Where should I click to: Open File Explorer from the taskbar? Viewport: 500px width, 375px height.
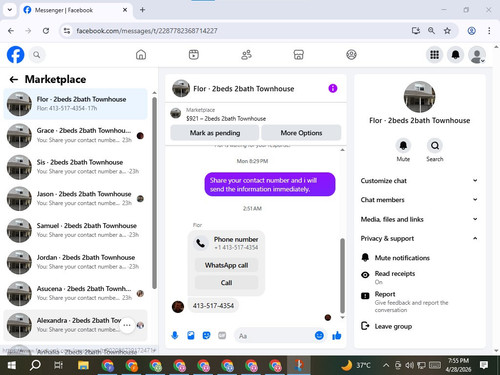pyautogui.click(x=83, y=365)
